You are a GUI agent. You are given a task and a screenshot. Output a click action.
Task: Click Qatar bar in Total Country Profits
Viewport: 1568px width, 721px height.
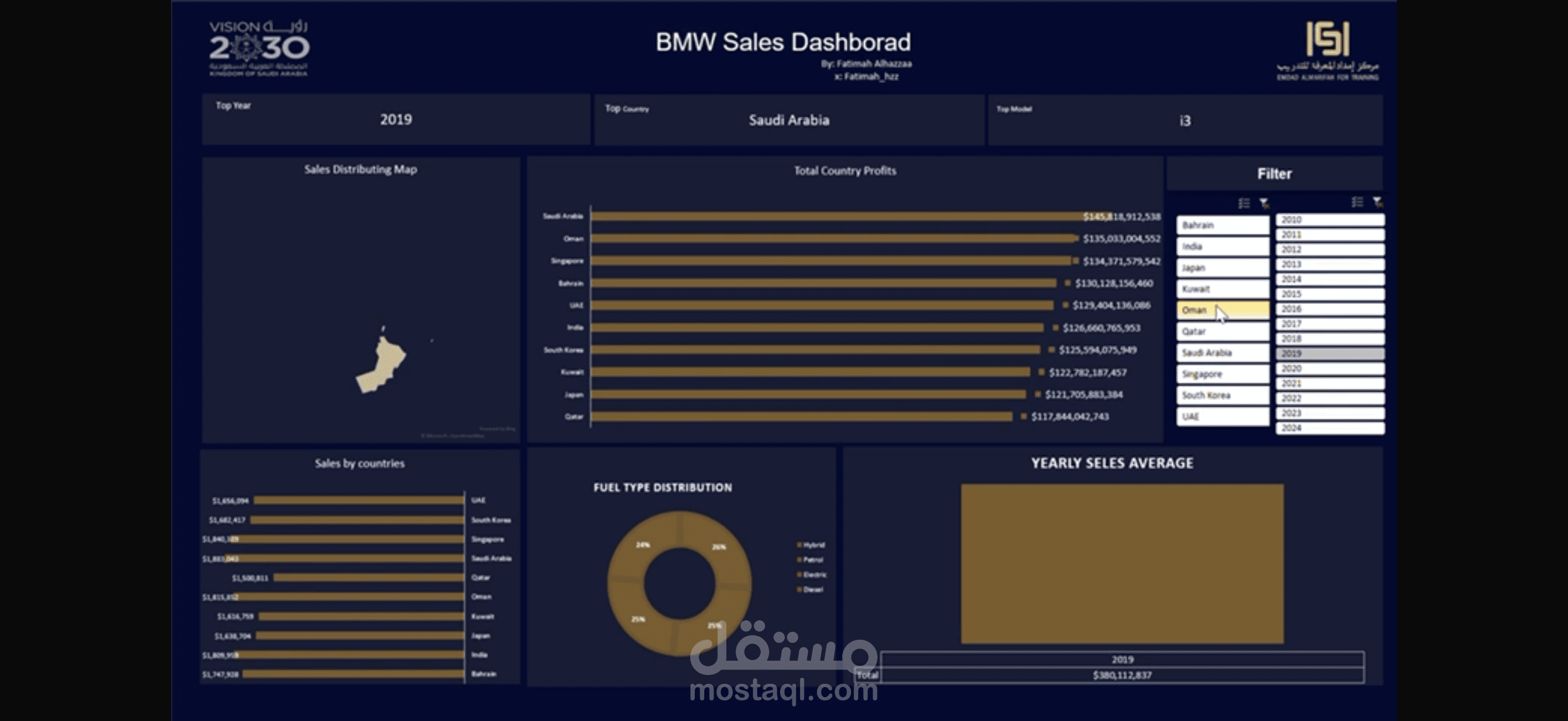(x=802, y=417)
